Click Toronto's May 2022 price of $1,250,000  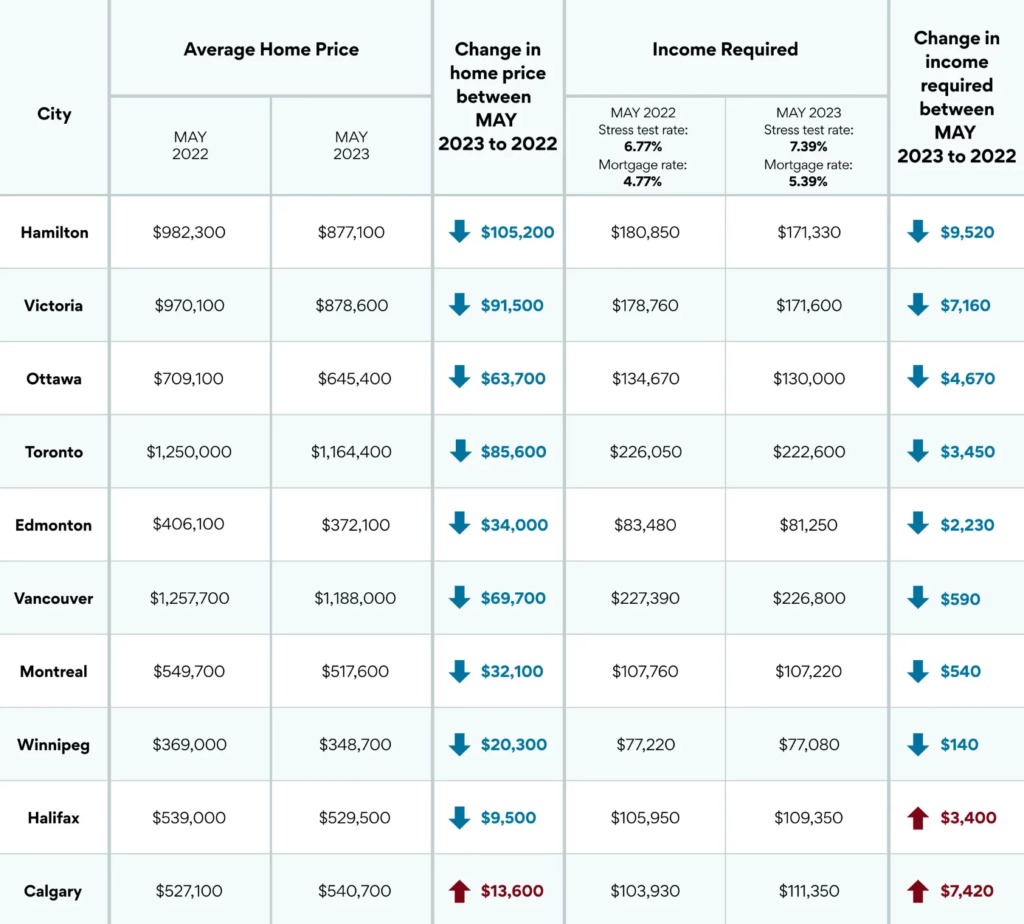[x=189, y=452]
